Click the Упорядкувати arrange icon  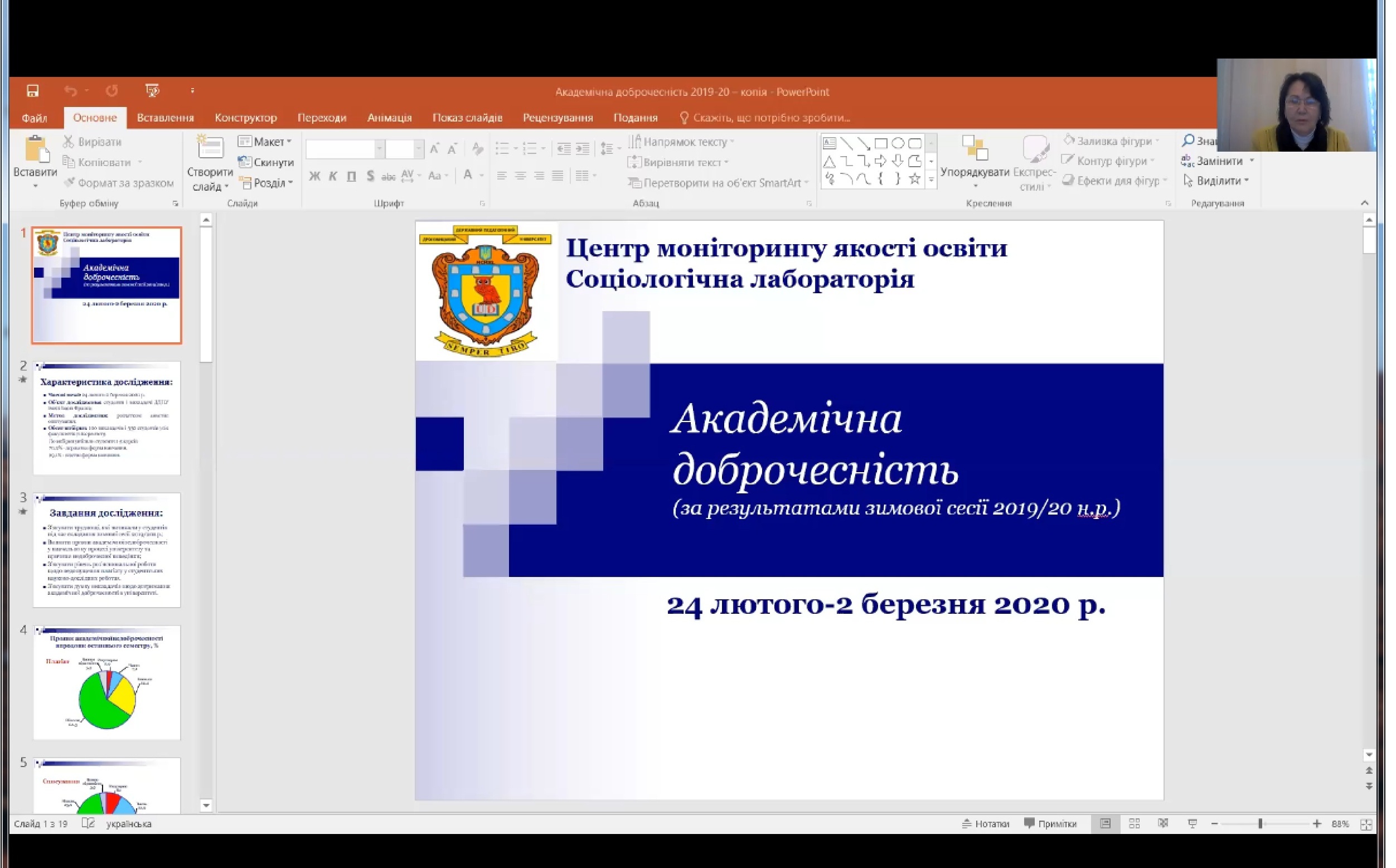coord(975,151)
